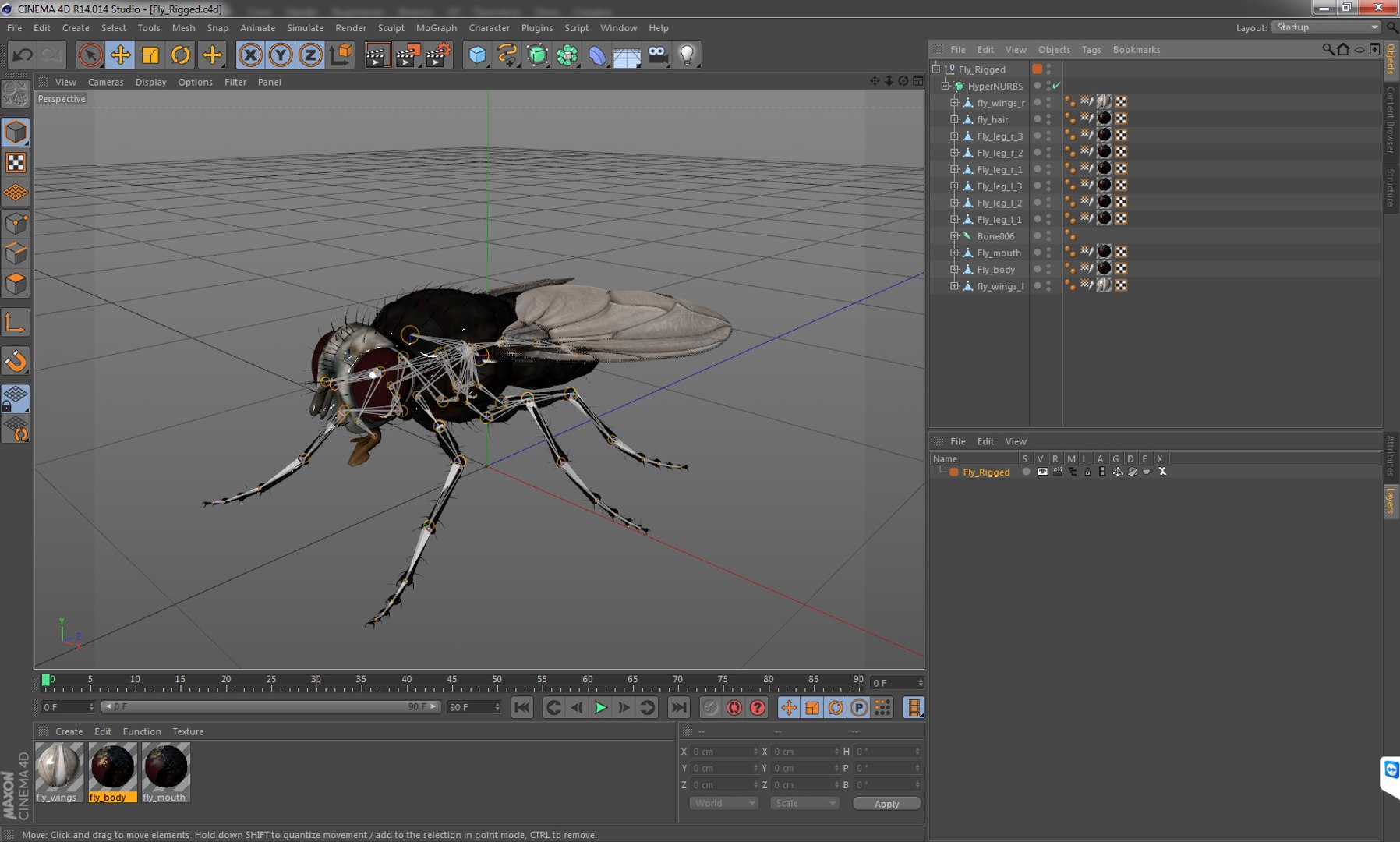Click the Undo arrow icon
This screenshot has width=1400, height=842.
(x=23, y=55)
